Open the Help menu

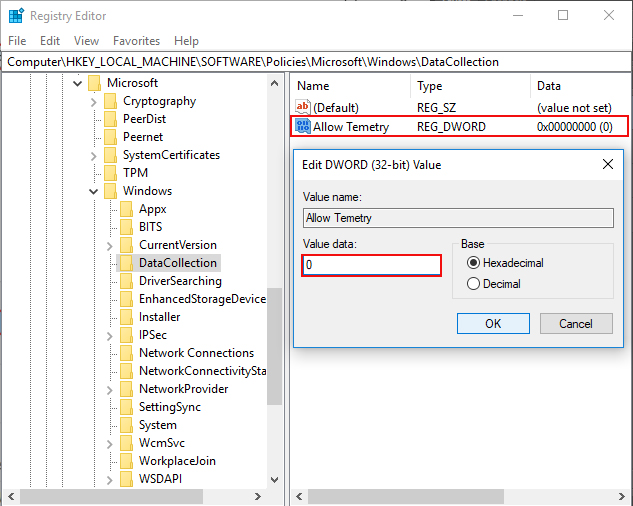click(187, 41)
